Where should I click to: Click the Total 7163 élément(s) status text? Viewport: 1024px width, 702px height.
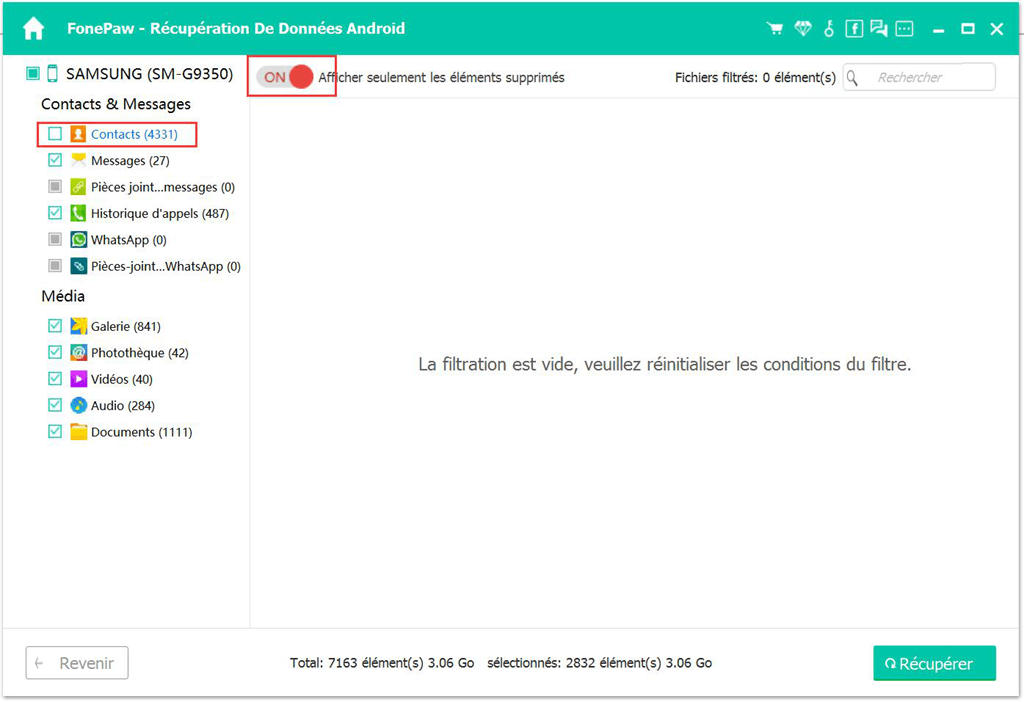point(382,663)
